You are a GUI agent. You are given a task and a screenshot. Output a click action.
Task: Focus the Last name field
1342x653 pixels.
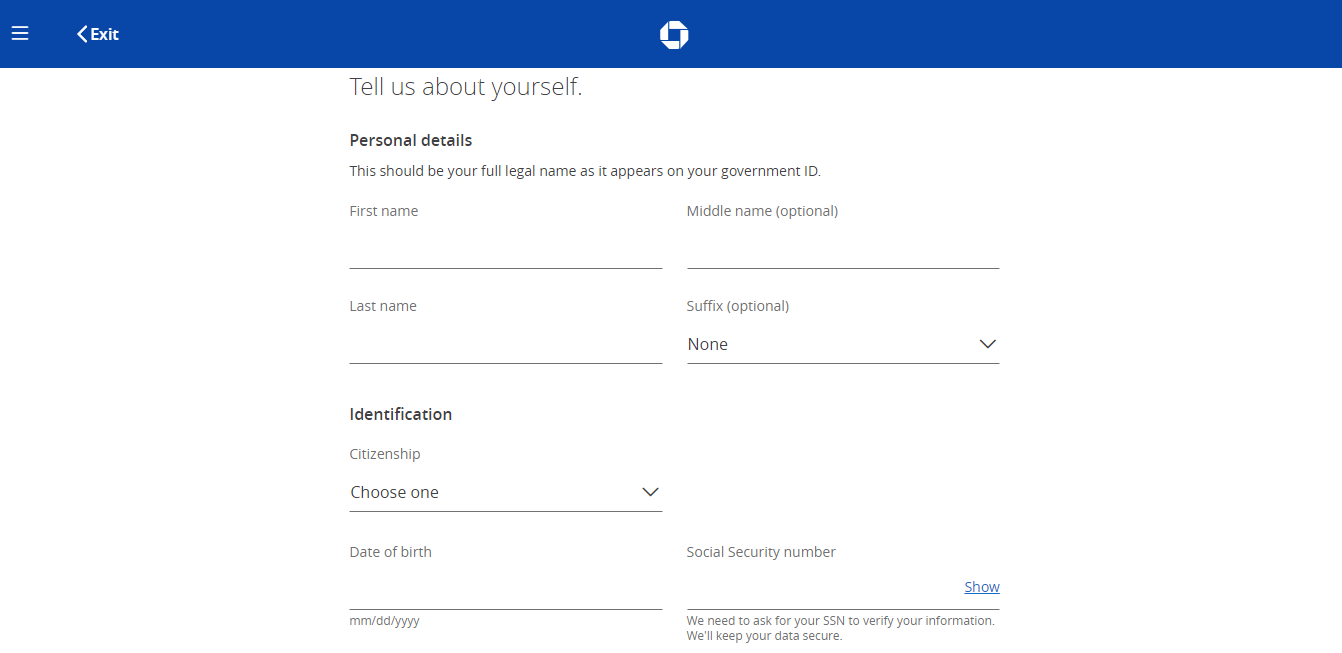pos(506,344)
